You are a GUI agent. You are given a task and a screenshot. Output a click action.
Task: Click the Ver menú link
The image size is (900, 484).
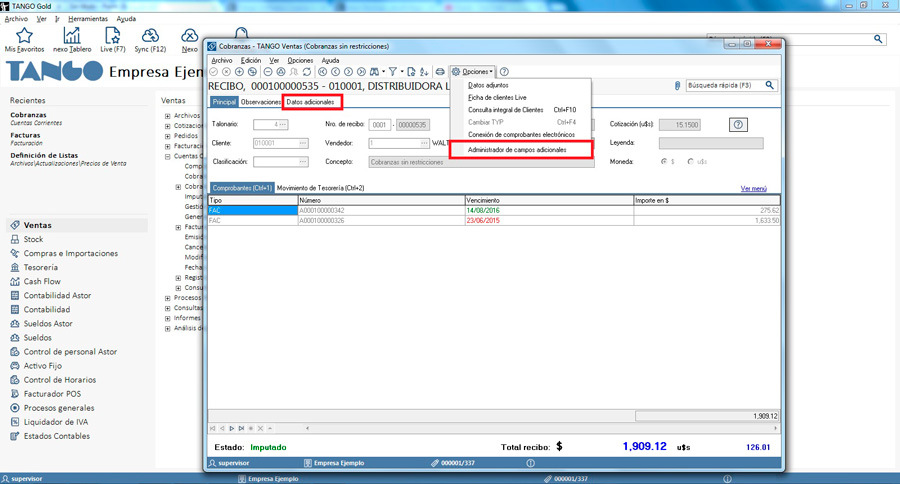point(754,188)
